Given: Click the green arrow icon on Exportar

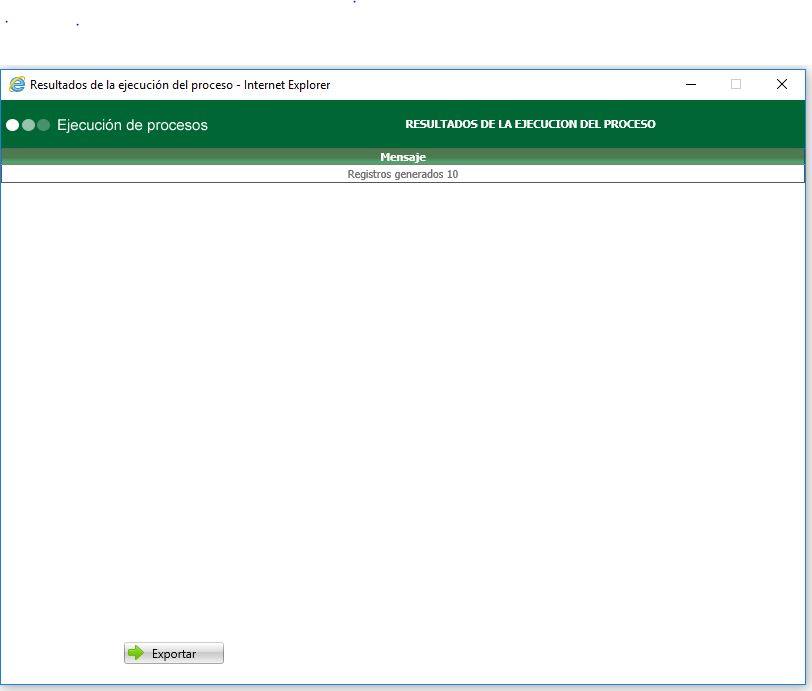Looking at the screenshot, I should coord(137,653).
